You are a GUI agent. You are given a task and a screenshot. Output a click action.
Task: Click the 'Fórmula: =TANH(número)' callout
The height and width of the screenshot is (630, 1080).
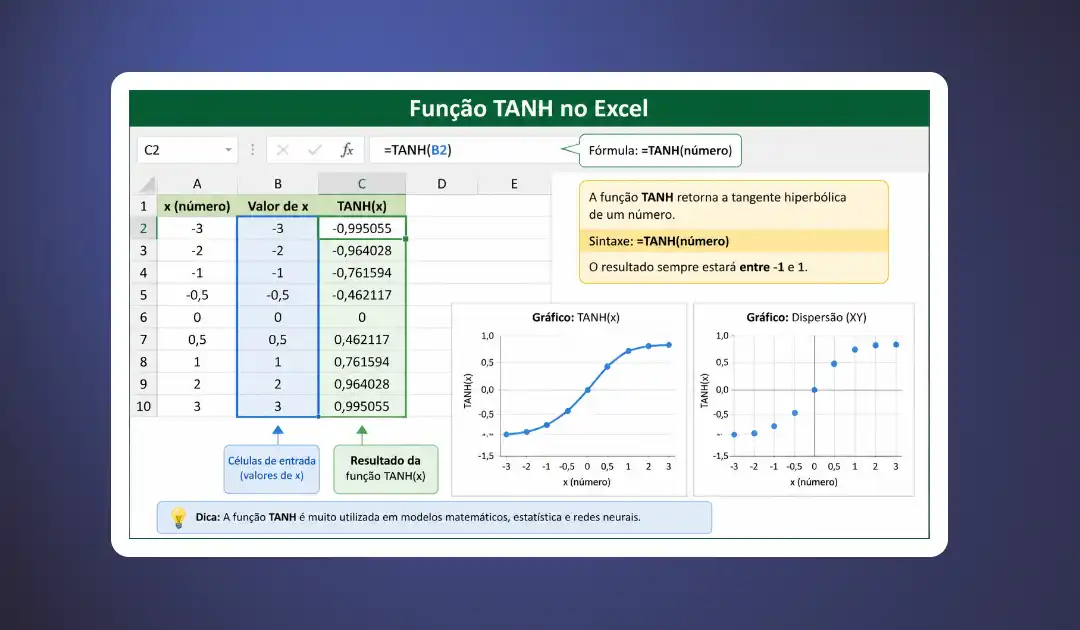click(x=660, y=150)
